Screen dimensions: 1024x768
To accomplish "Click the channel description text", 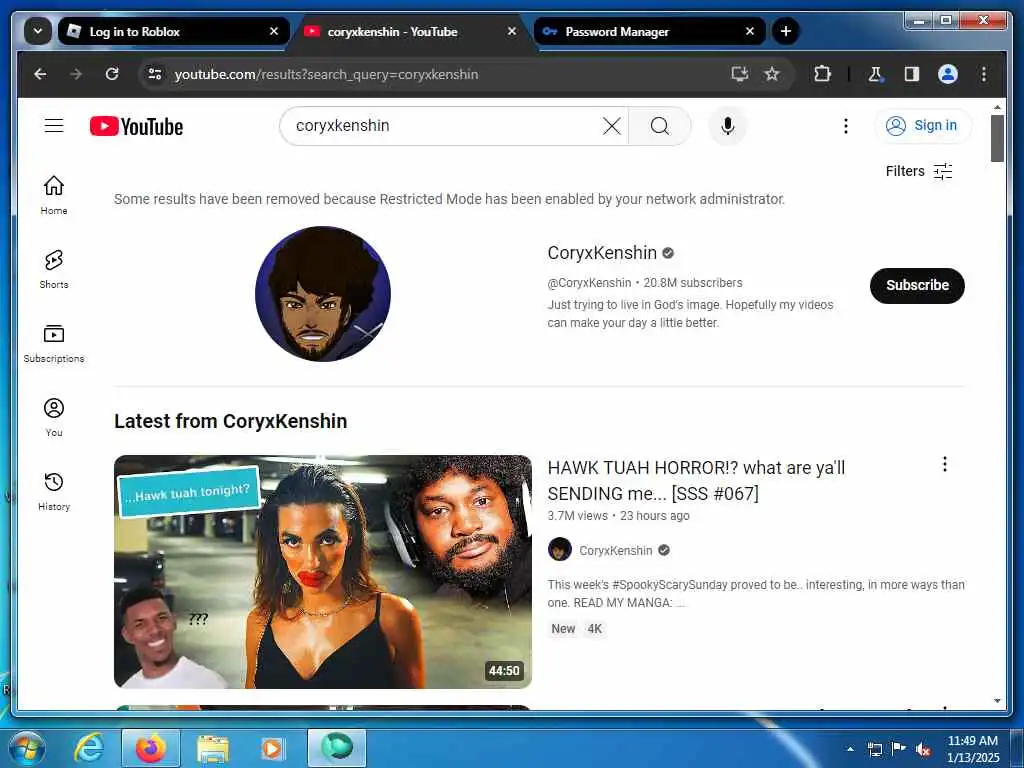I will [x=690, y=313].
